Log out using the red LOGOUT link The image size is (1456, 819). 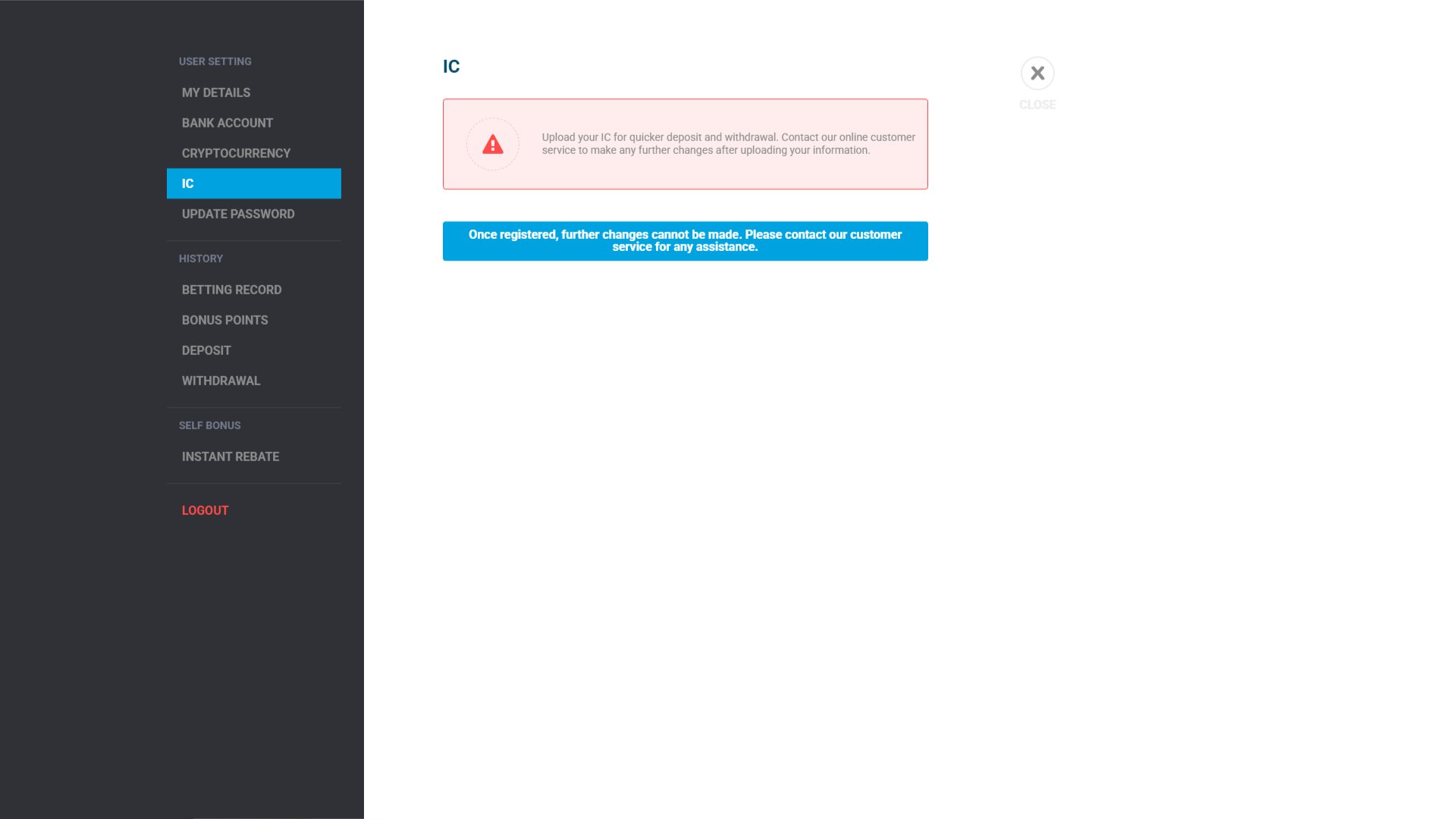click(x=205, y=510)
